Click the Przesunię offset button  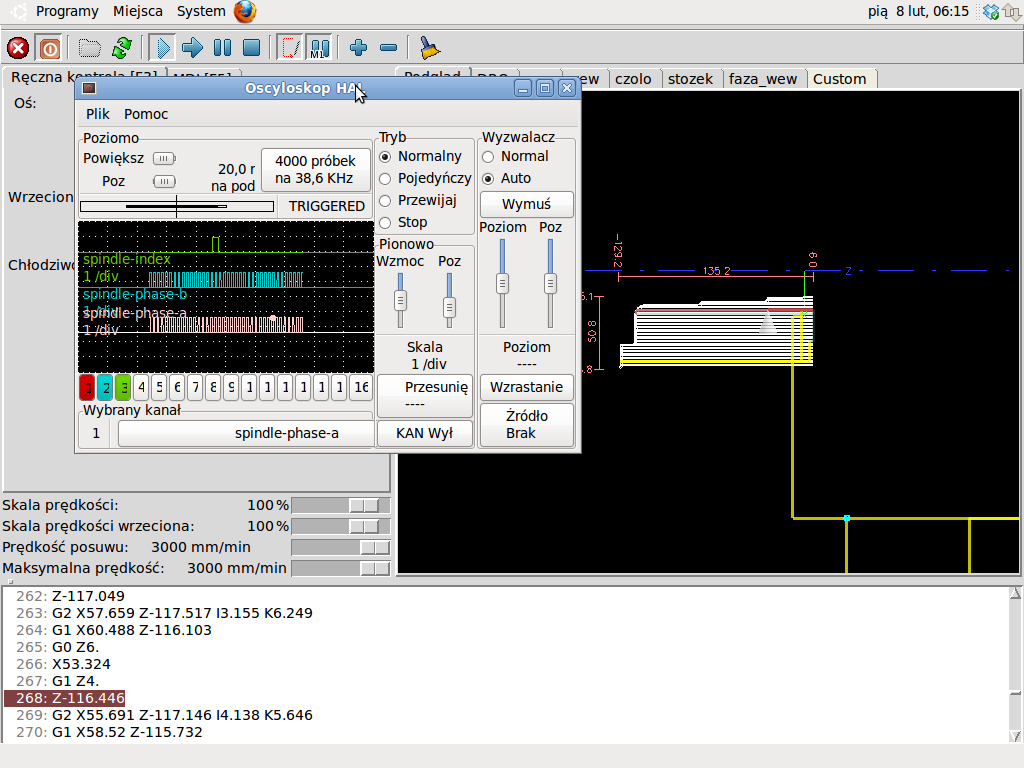424,396
